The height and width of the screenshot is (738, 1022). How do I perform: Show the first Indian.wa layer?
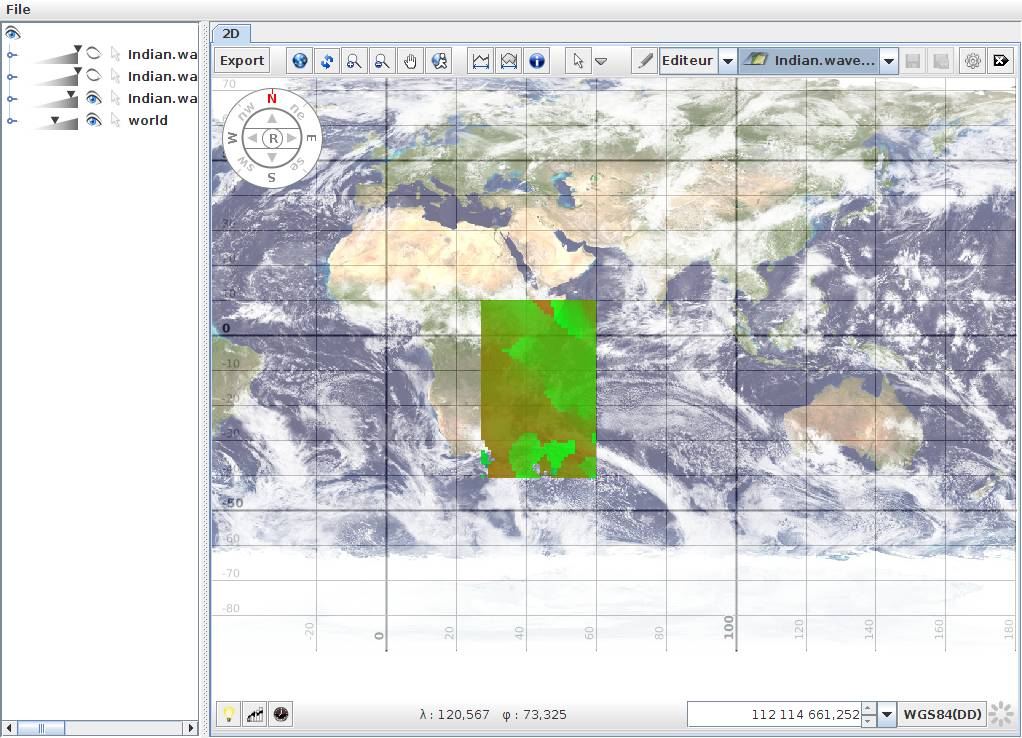coord(93,53)
